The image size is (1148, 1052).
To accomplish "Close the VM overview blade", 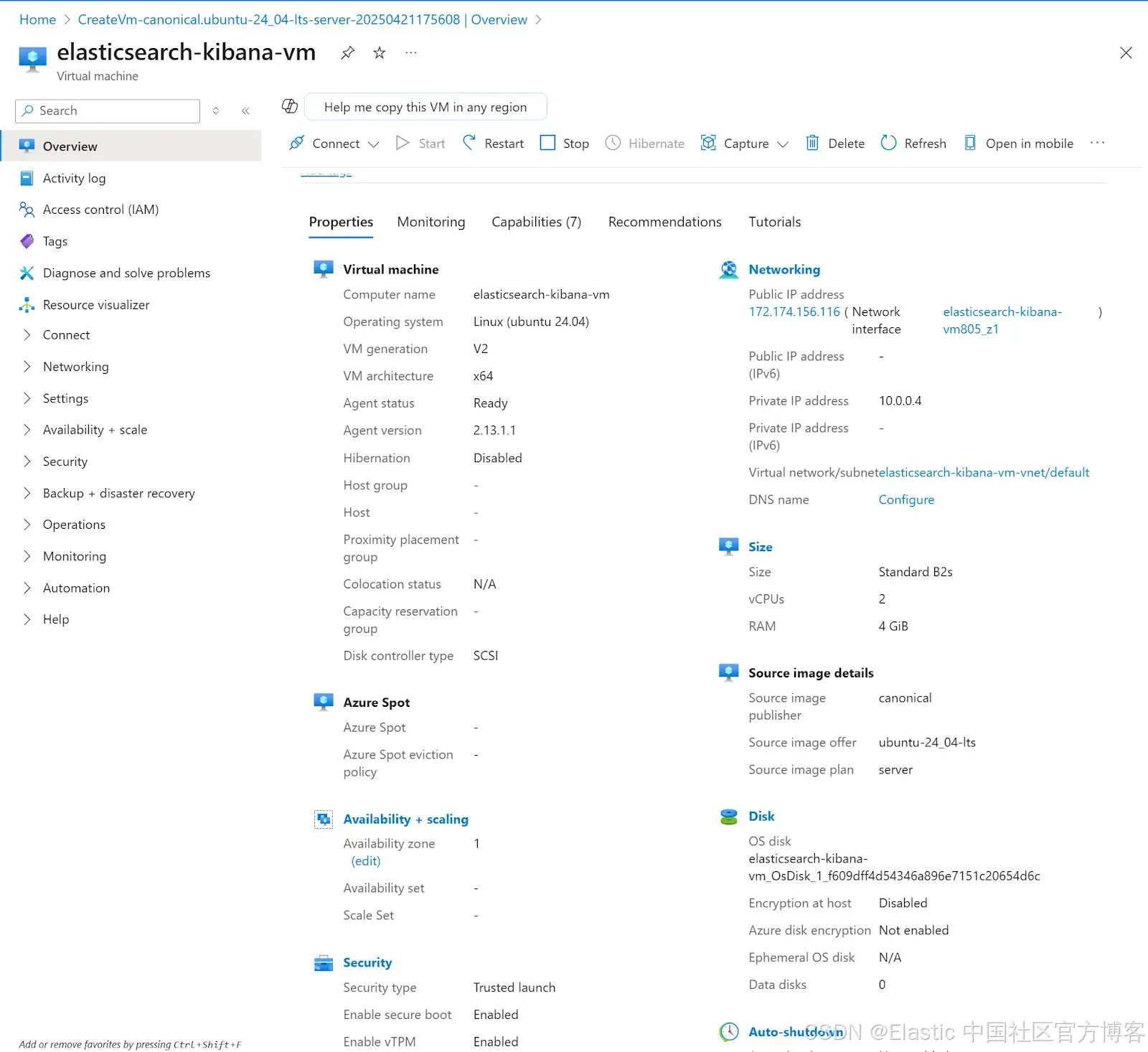I will [1126, 52].
